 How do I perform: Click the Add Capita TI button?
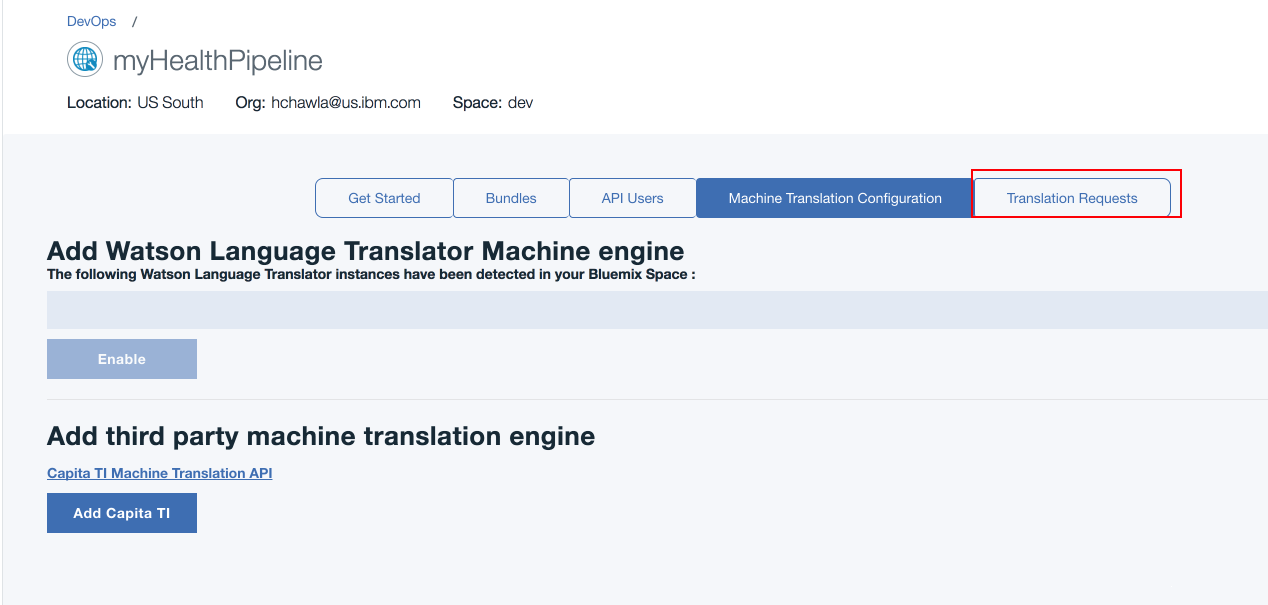click(122, 513)
